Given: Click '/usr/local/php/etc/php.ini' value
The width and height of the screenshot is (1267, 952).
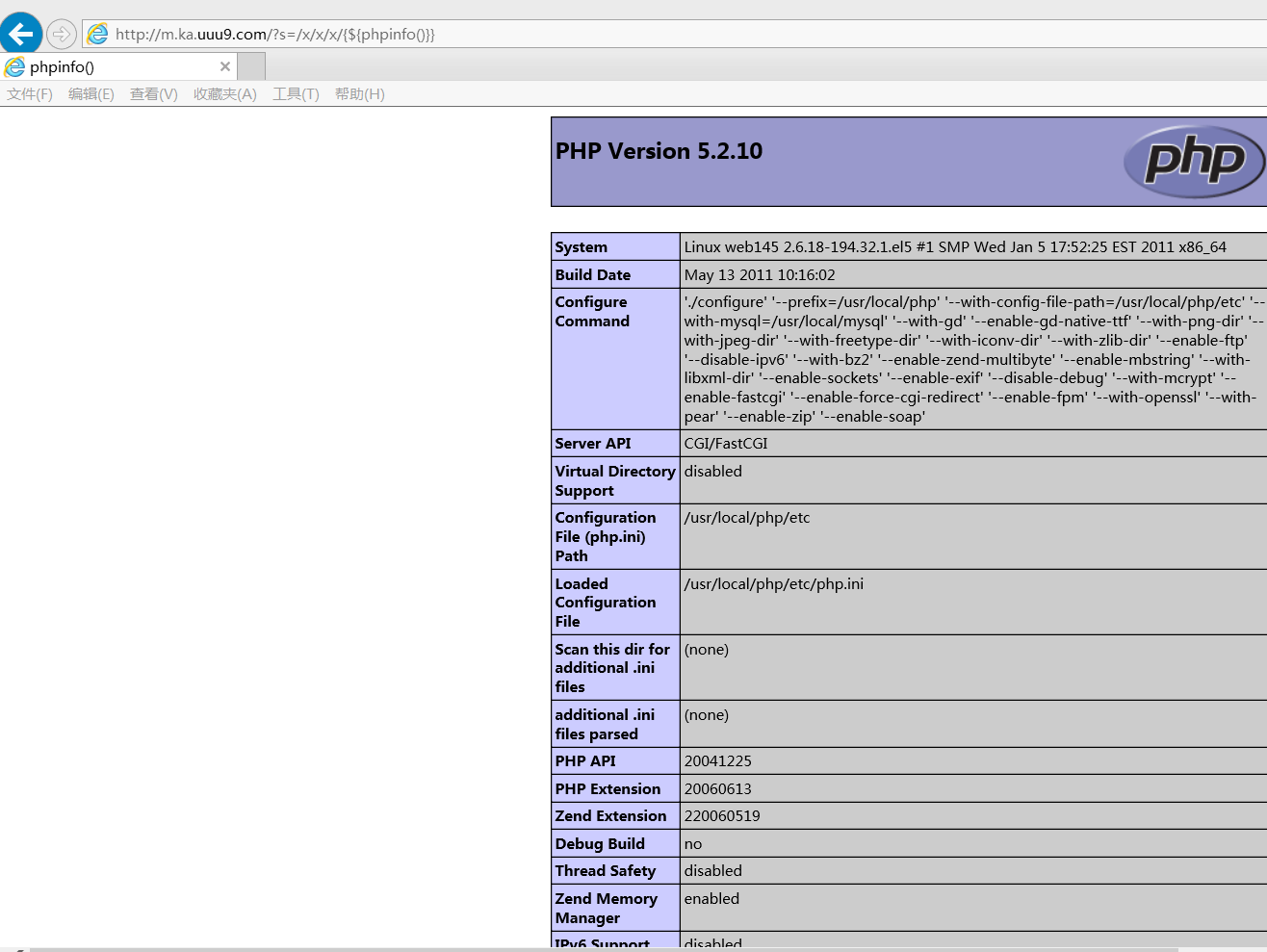Looking at the screenshot, I should click(x=774, y=584).
